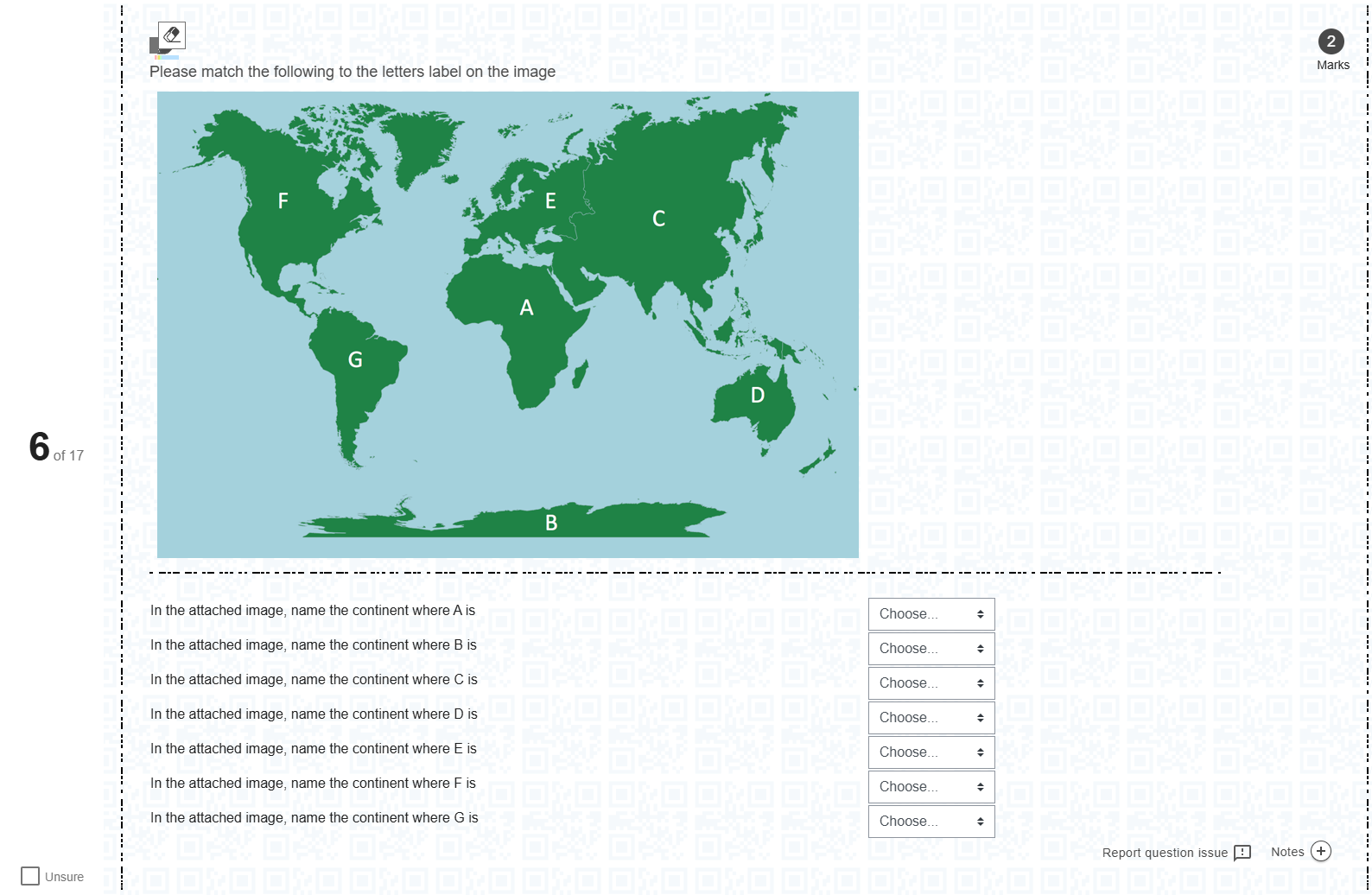Click text 'name the continent where F is'

pos(384,784)
